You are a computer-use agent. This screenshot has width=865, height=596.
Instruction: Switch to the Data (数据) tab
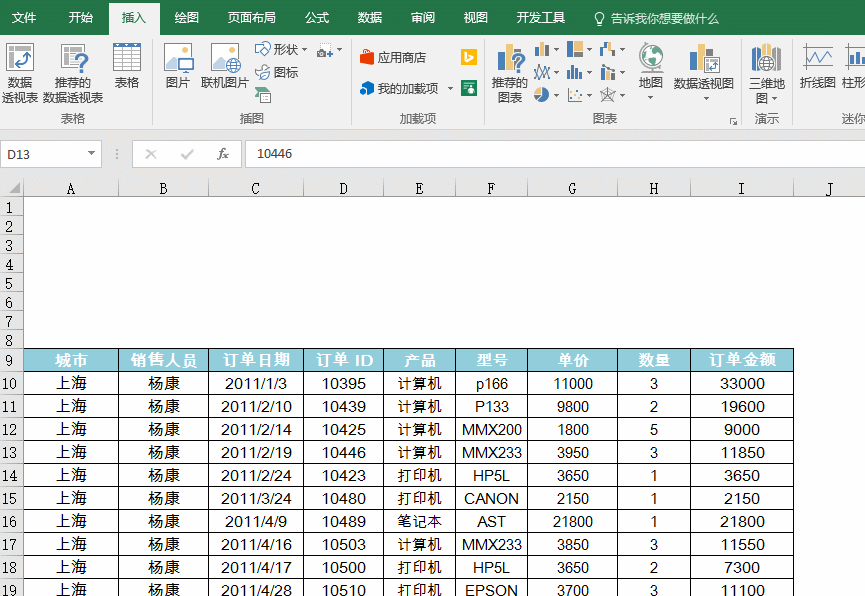point(370,18)
